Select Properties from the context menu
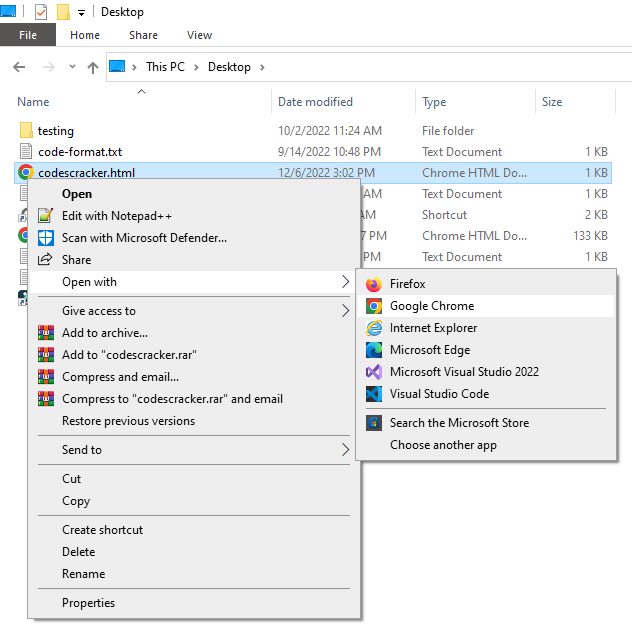The width and height of the screenshot is (632, 633). [88, 603]
